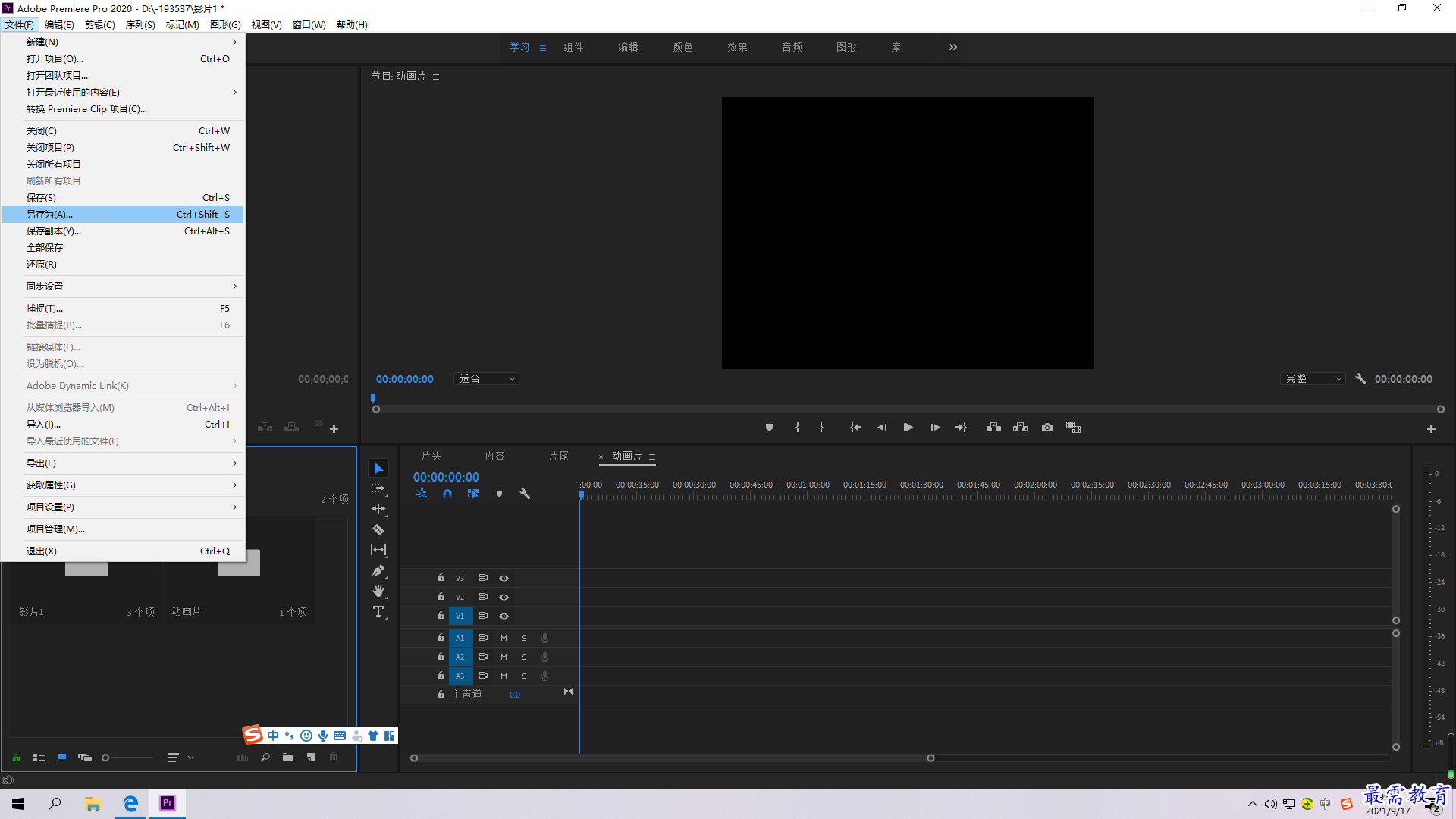
Task: Choose 保存(S) from File menu
Action: coord(123,197)
